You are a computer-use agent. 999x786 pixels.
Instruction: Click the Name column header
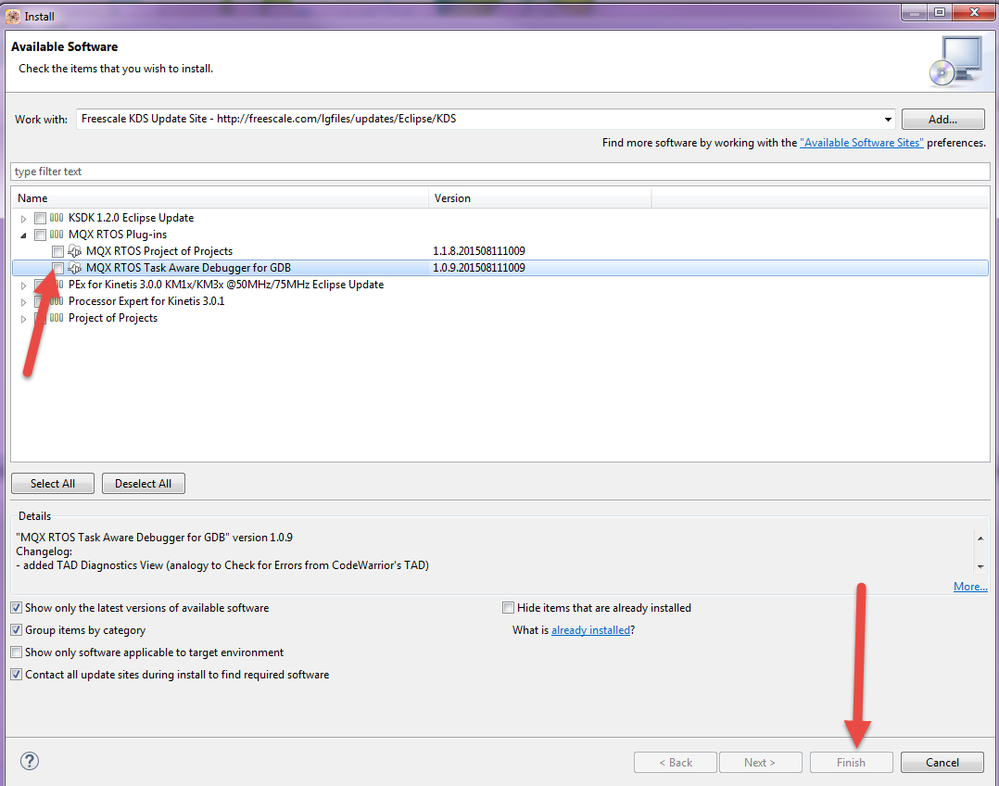pos(220,198)
